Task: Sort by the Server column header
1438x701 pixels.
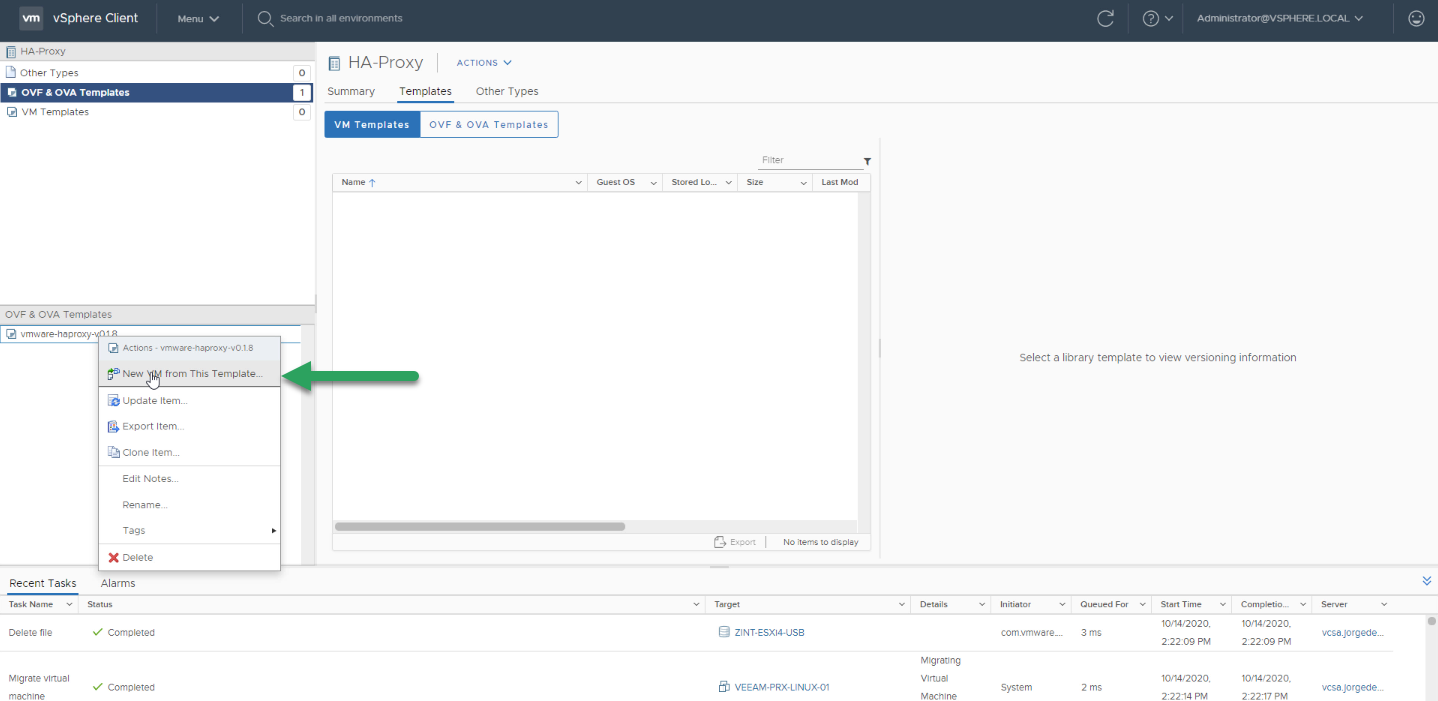Action: pos(1335,605)
